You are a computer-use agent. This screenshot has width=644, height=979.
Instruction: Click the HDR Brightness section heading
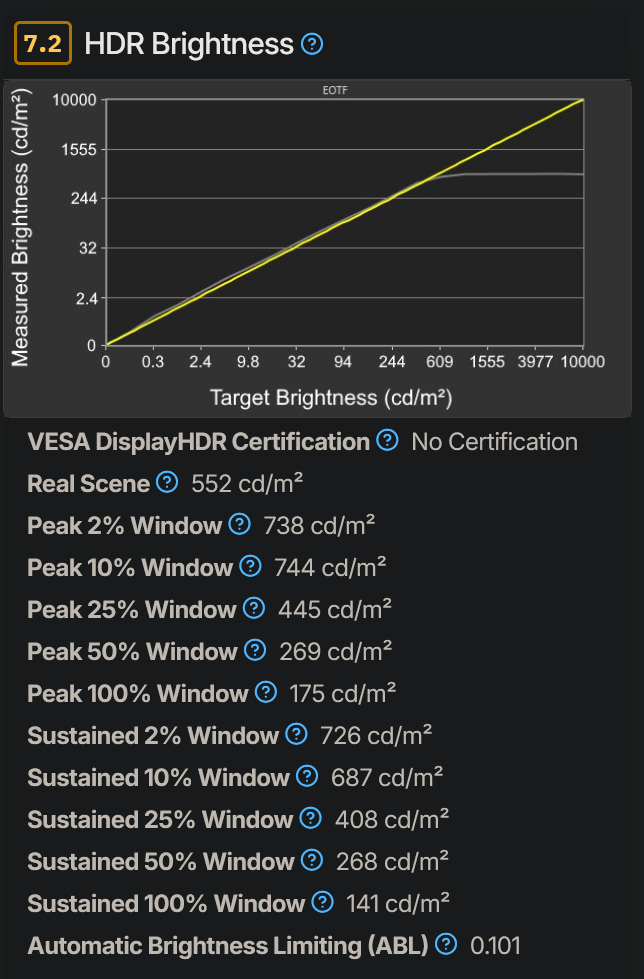(x=190, y=44)
